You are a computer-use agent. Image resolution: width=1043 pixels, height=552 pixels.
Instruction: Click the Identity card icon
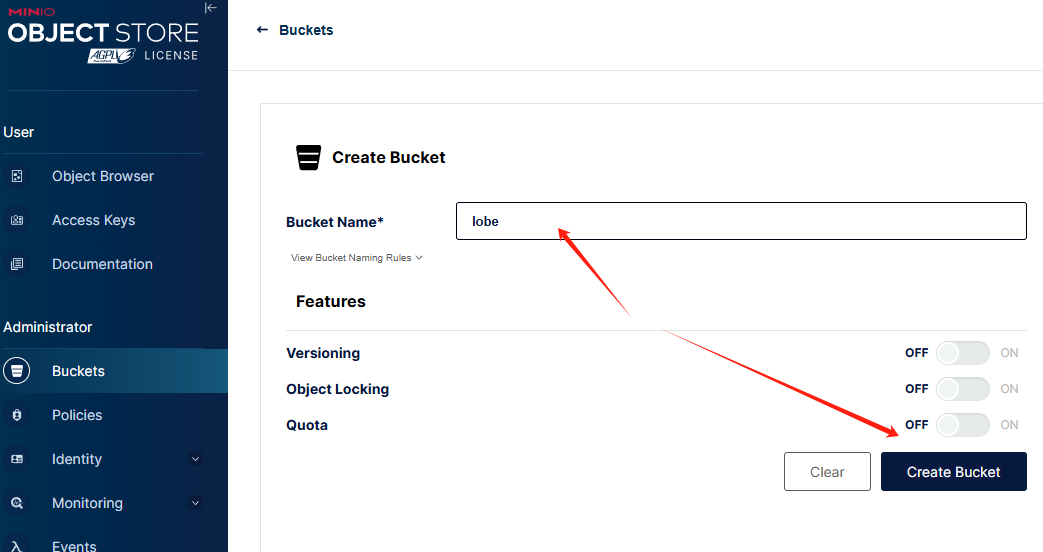pyautogui.click(x=17, y=459)
